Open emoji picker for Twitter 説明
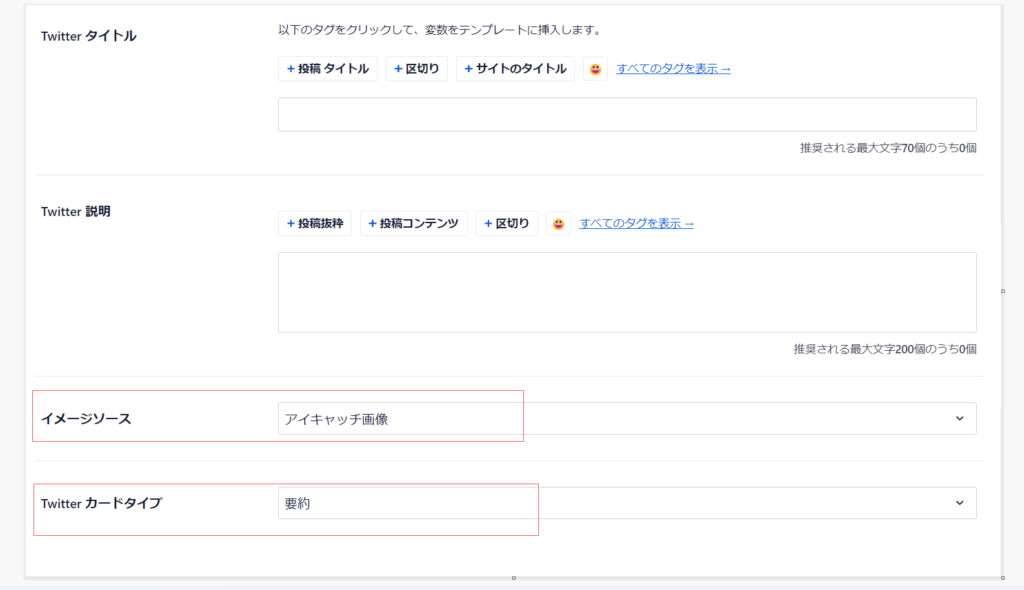The image size is (1024, 590). click(x=558, y=223)
